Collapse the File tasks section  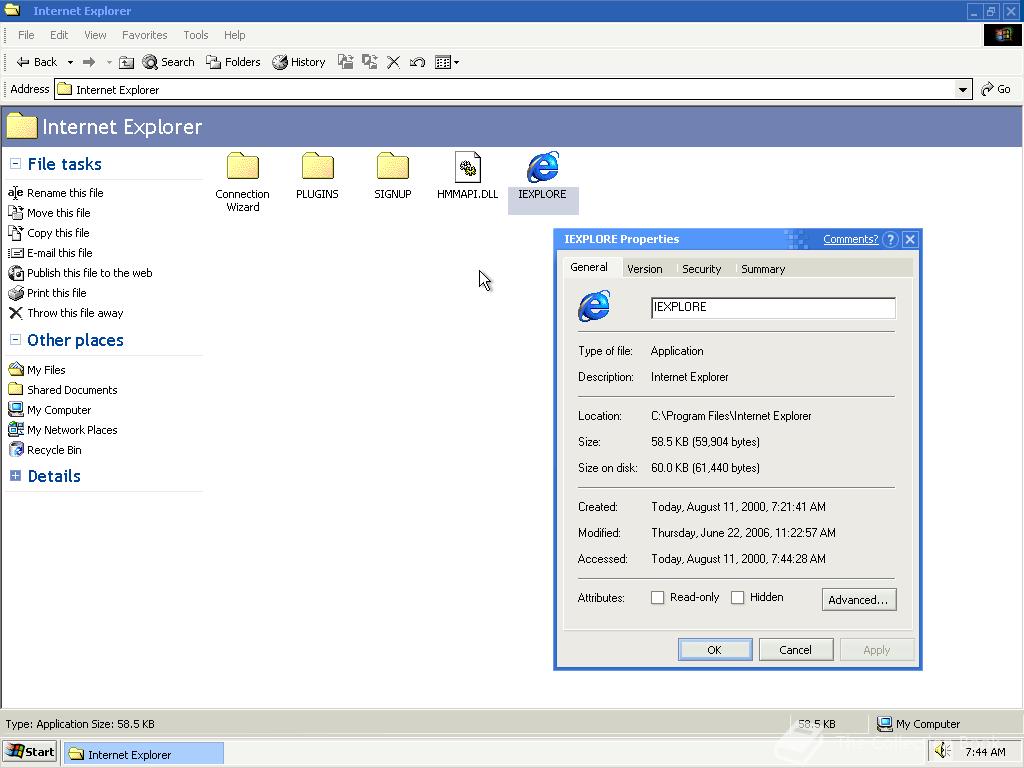(16, 164)
